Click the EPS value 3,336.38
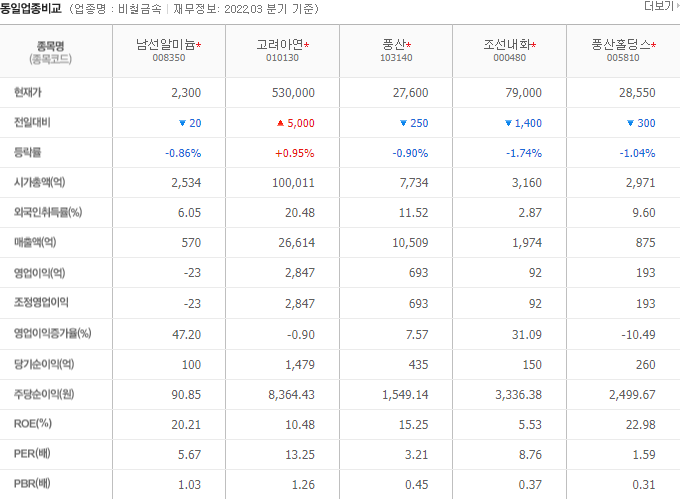 519,395
